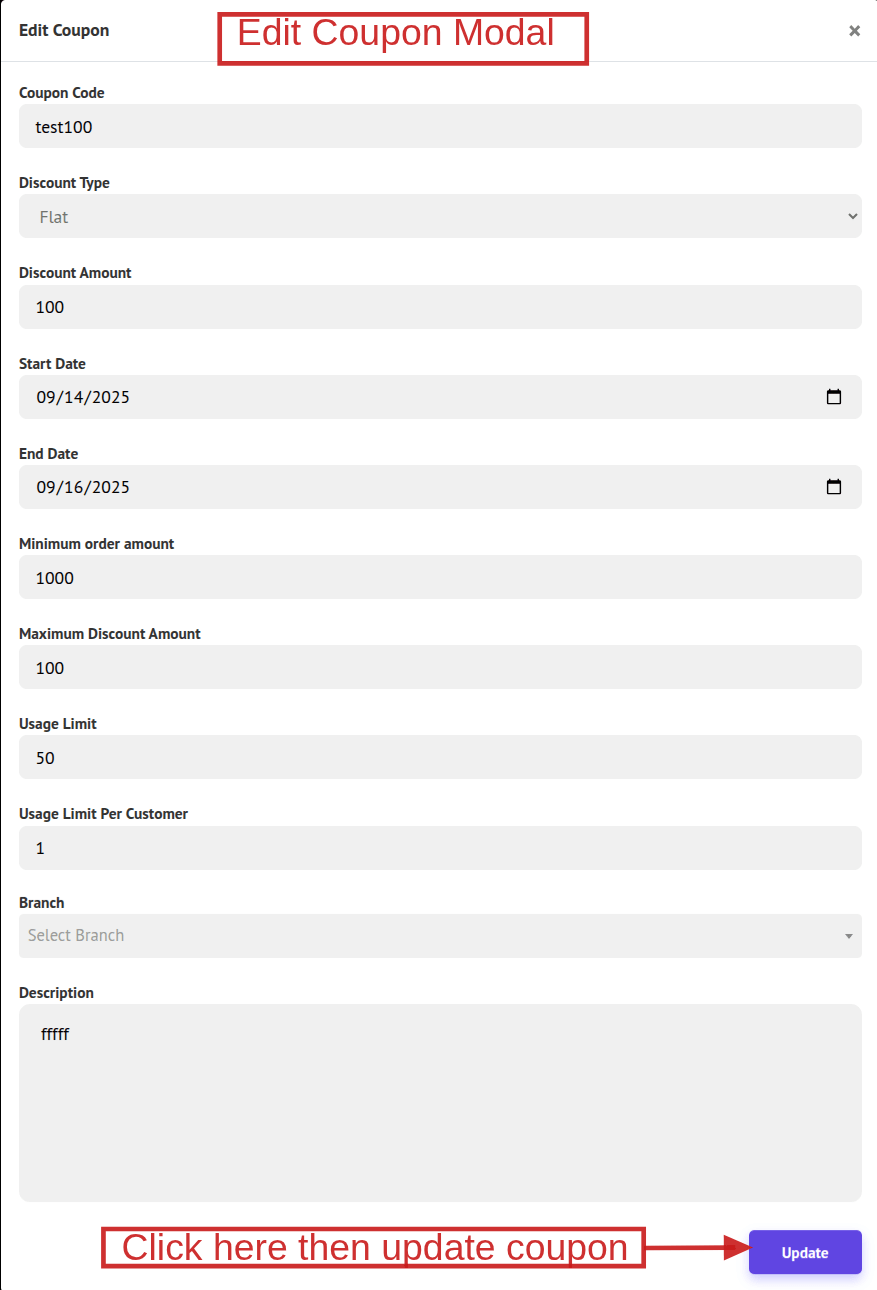
Task: Click the Branch dropdown arrow
Action: (848, 936)
